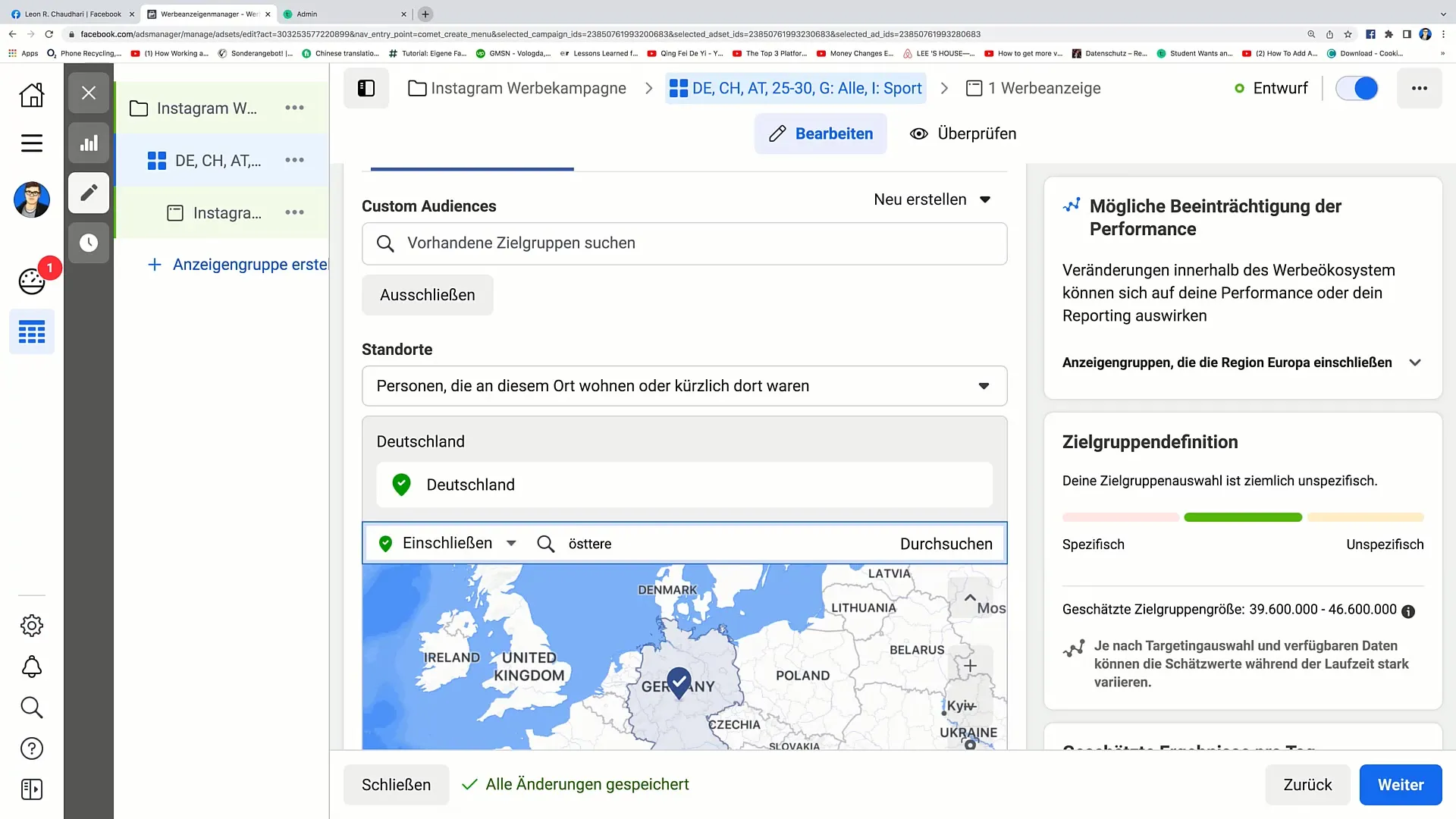
Task: Open the bar chart performance icon
Action: [89, 143]
